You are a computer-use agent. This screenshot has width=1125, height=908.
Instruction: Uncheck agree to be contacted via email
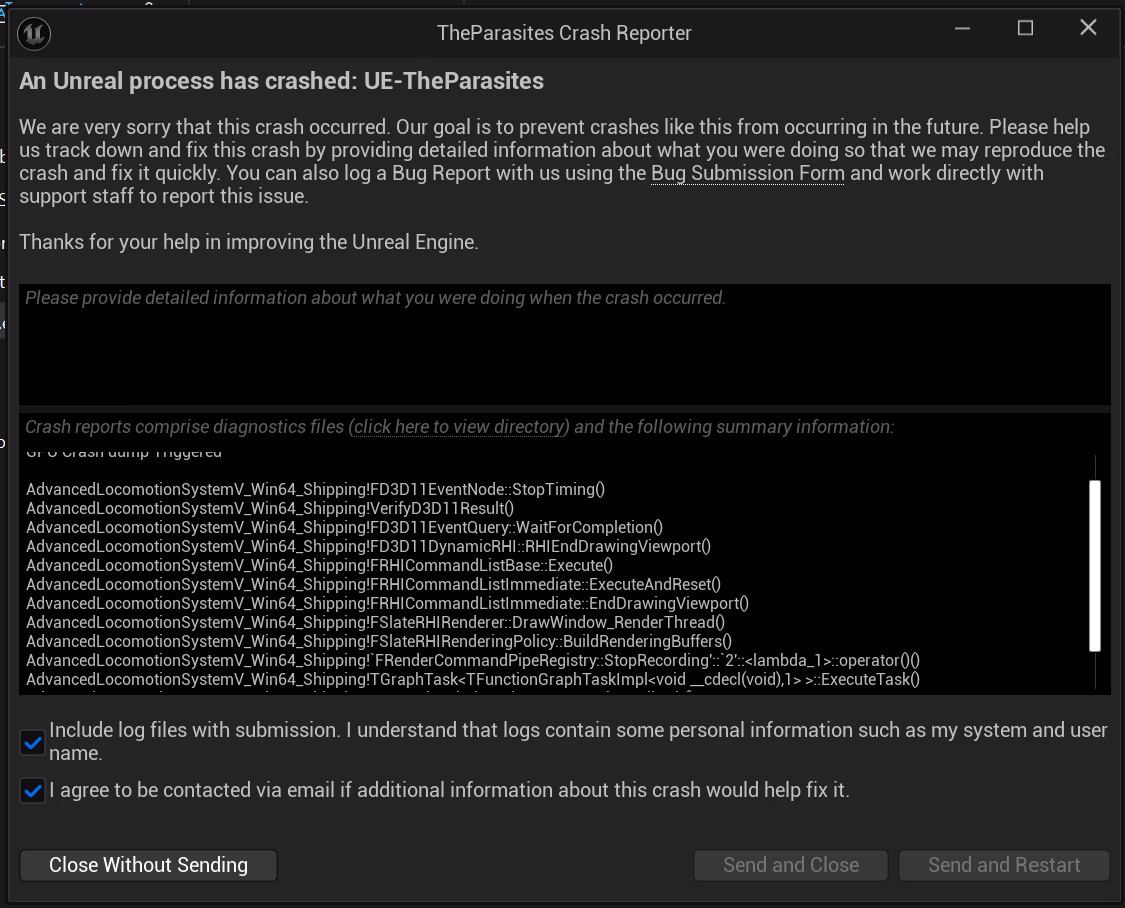(x=33, y=791)
